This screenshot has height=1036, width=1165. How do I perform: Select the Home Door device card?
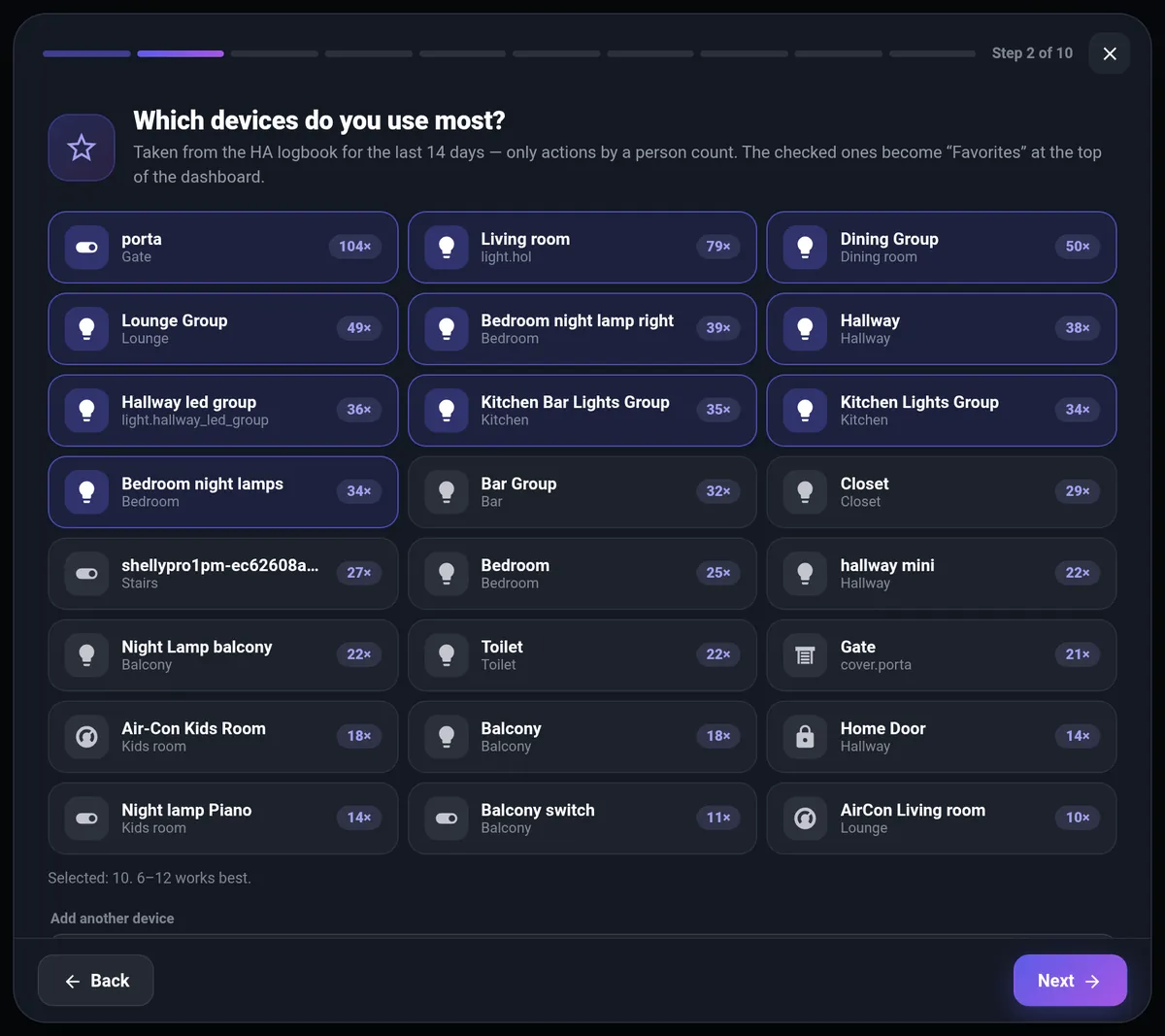pos(942,737)
